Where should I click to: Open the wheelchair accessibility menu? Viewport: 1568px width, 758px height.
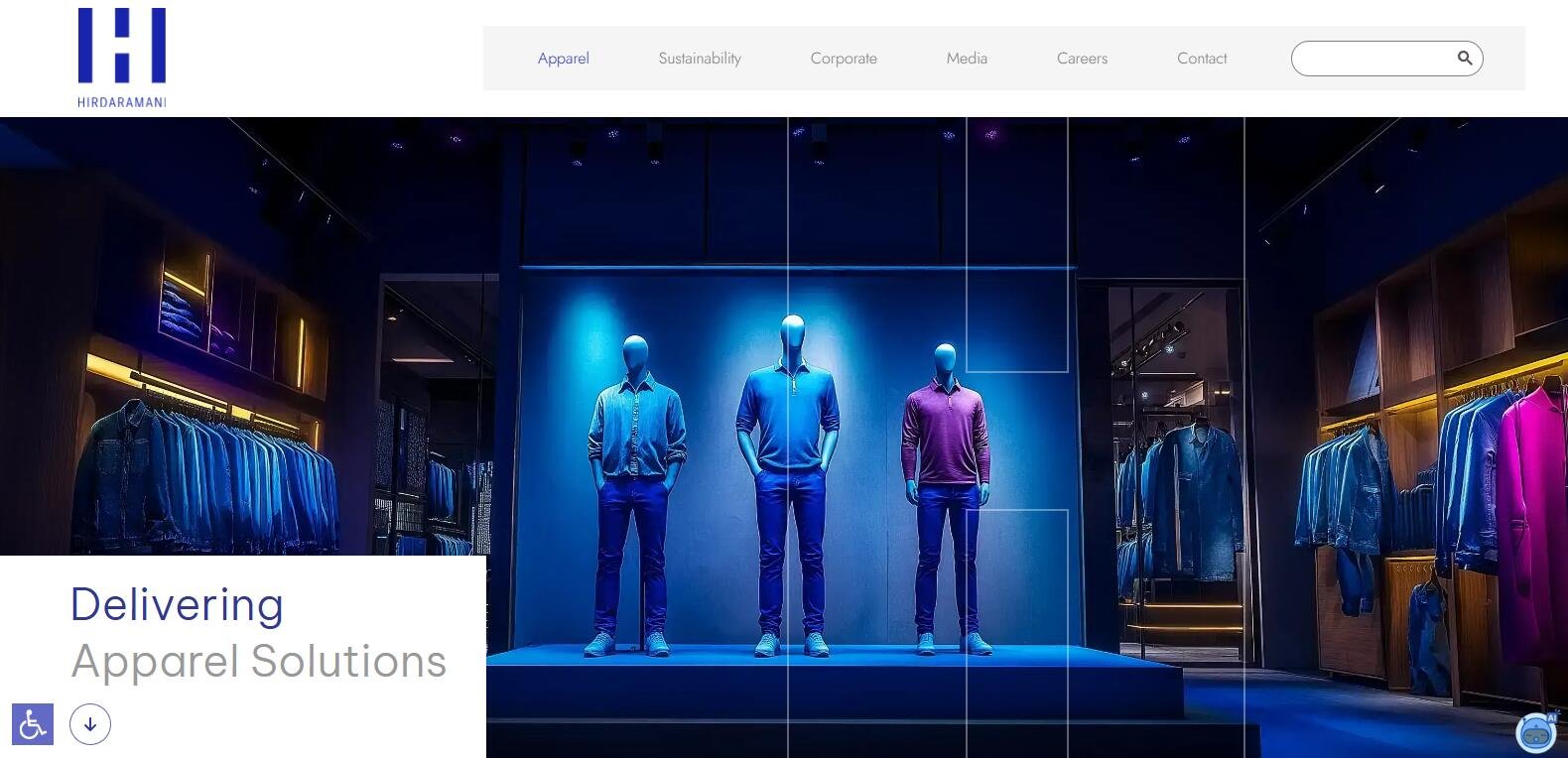pos(32,724)
